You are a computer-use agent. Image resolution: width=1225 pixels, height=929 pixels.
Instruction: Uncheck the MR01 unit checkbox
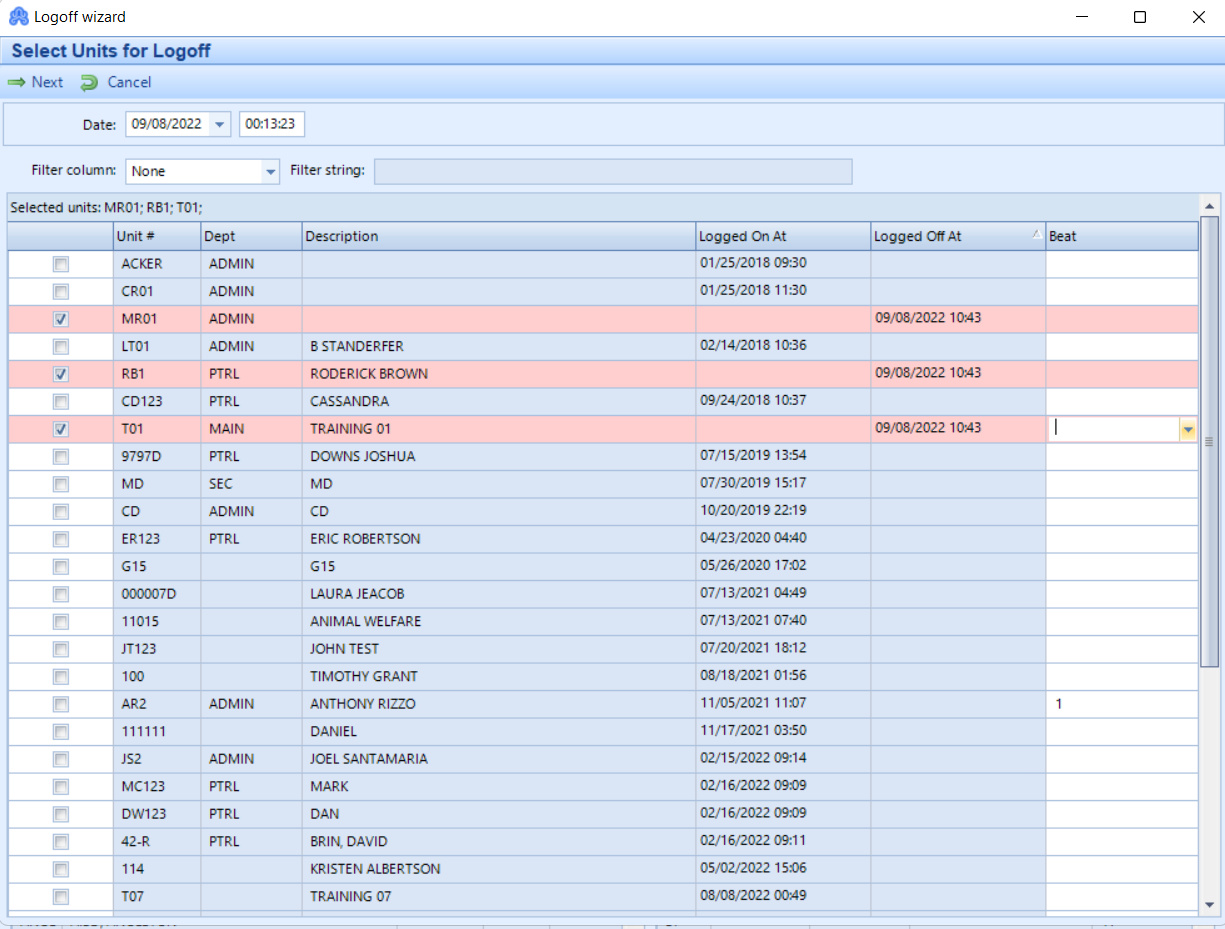61,319
